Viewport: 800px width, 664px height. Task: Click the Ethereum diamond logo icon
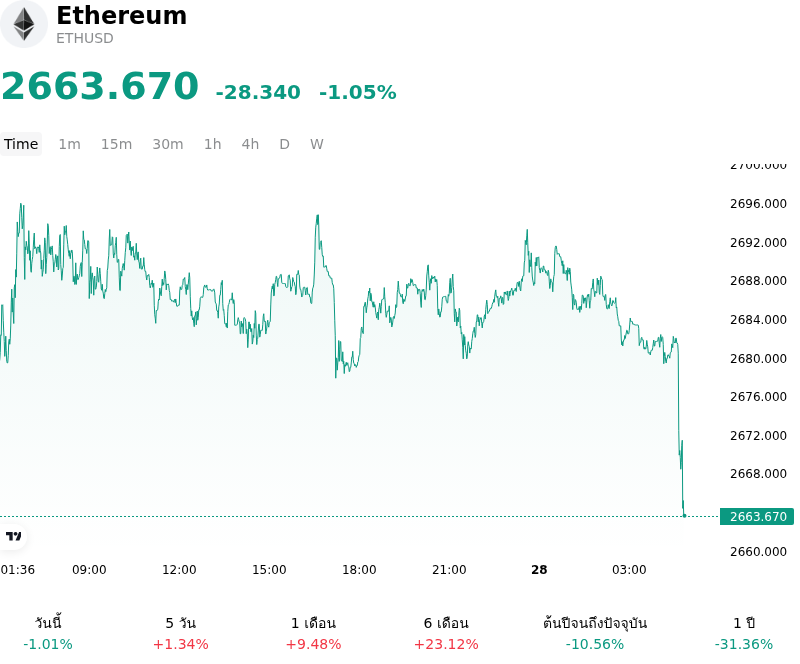pyautogui.click(x=23, y=24)
